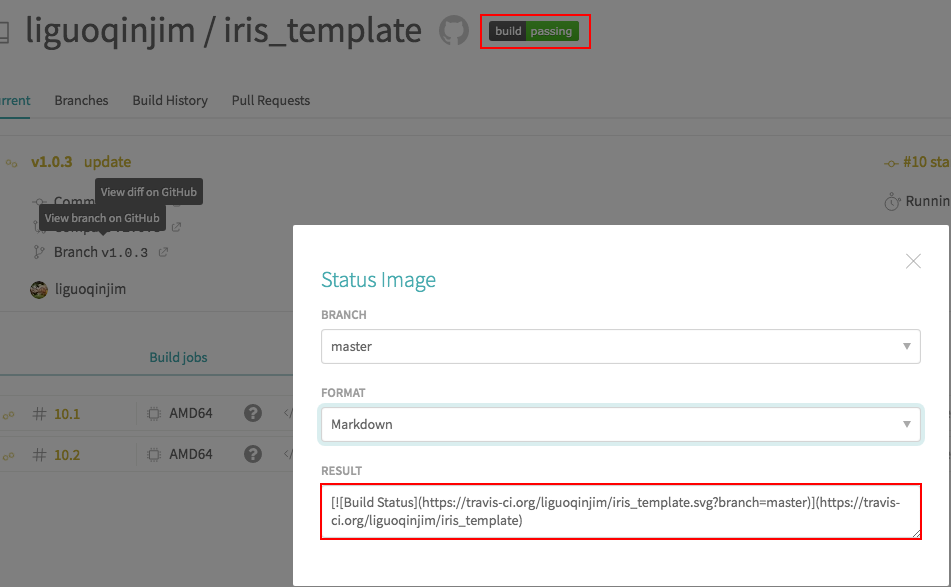Go to the Pull Requests tab
This screenshot has height=587, width=951.
coord(270,100)
